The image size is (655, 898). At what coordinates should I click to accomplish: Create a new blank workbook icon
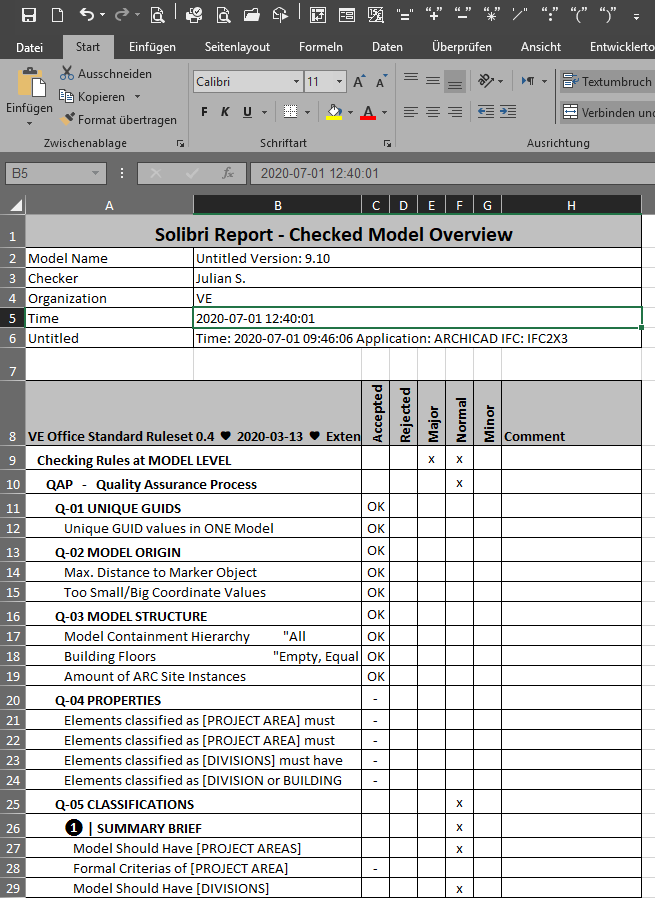(57, 15)
